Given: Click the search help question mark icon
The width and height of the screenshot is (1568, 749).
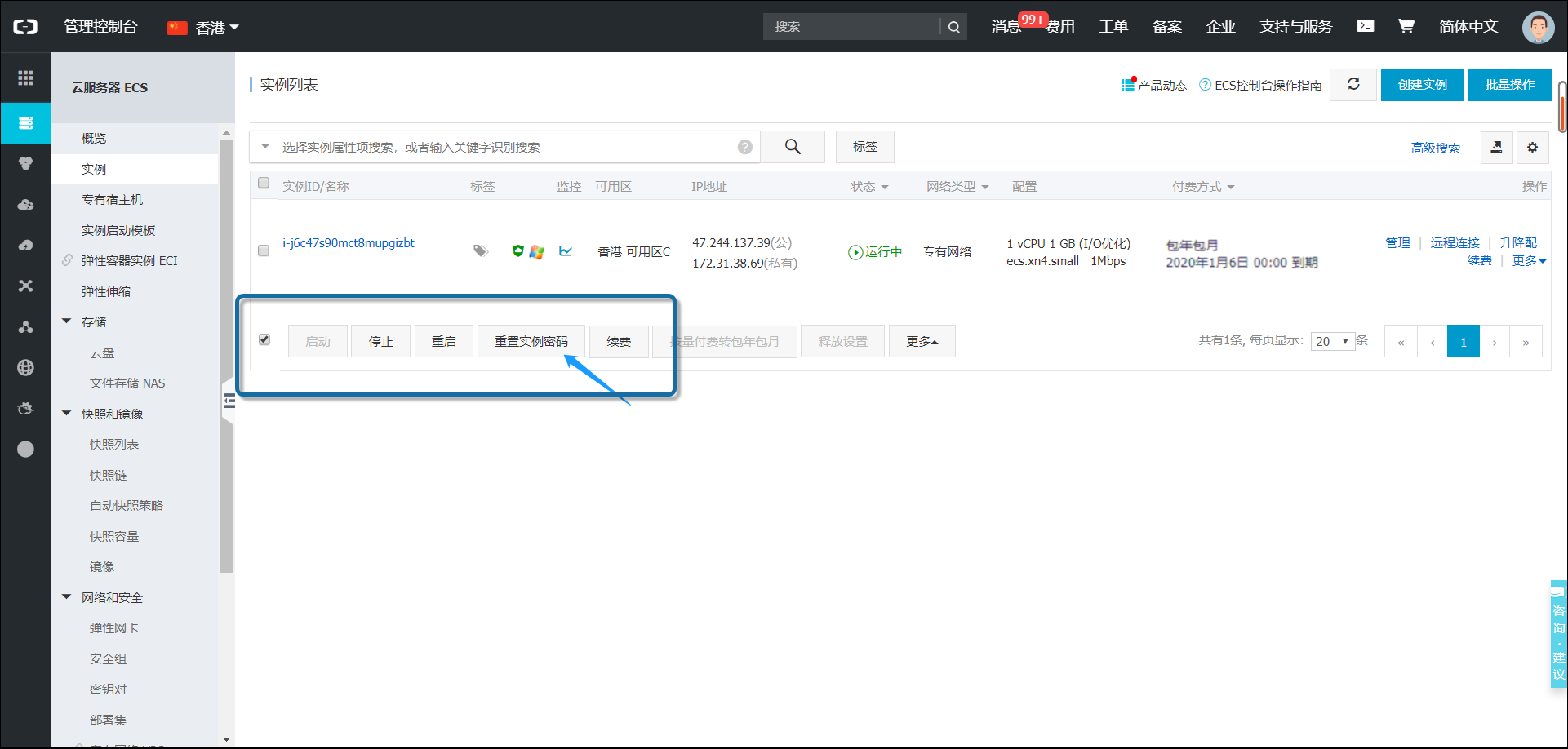Looking at the screenshot, I should click(x=744, y=147).
